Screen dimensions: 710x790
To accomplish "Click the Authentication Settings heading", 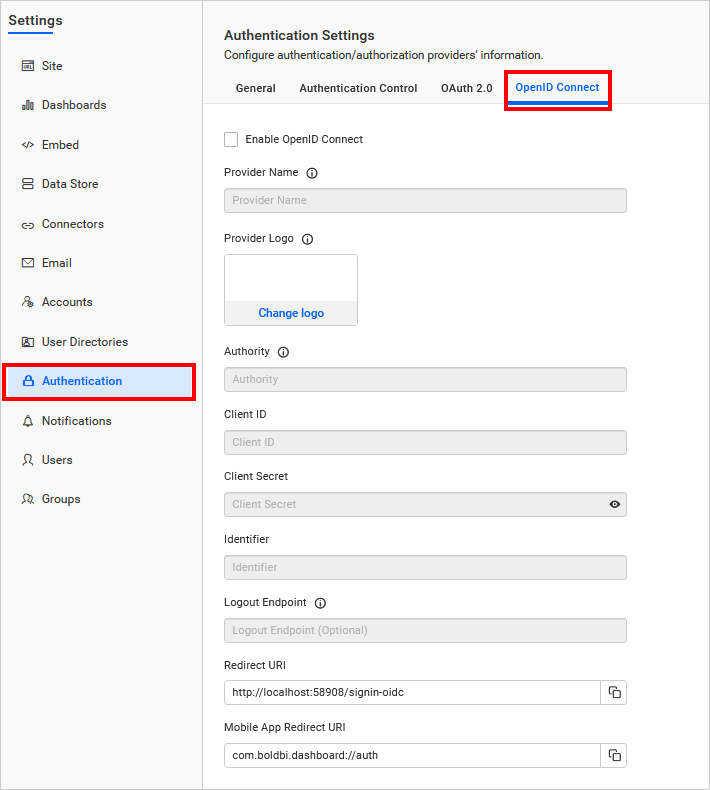I will pos(299,36).
